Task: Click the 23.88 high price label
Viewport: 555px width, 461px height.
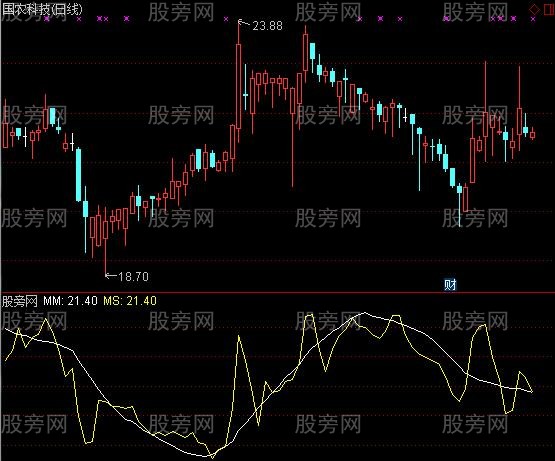Action: pyautogui.click(x=267, y=25)
